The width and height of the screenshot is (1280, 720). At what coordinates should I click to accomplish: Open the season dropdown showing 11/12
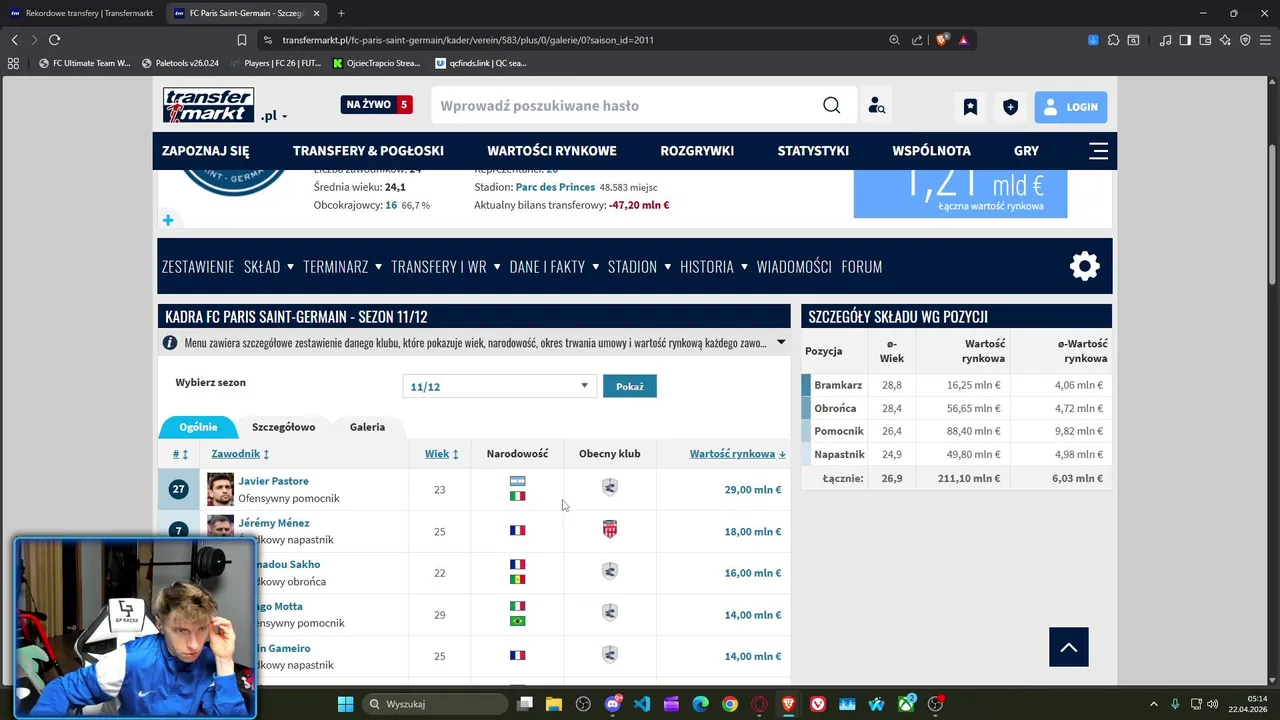tap(498, 386)
